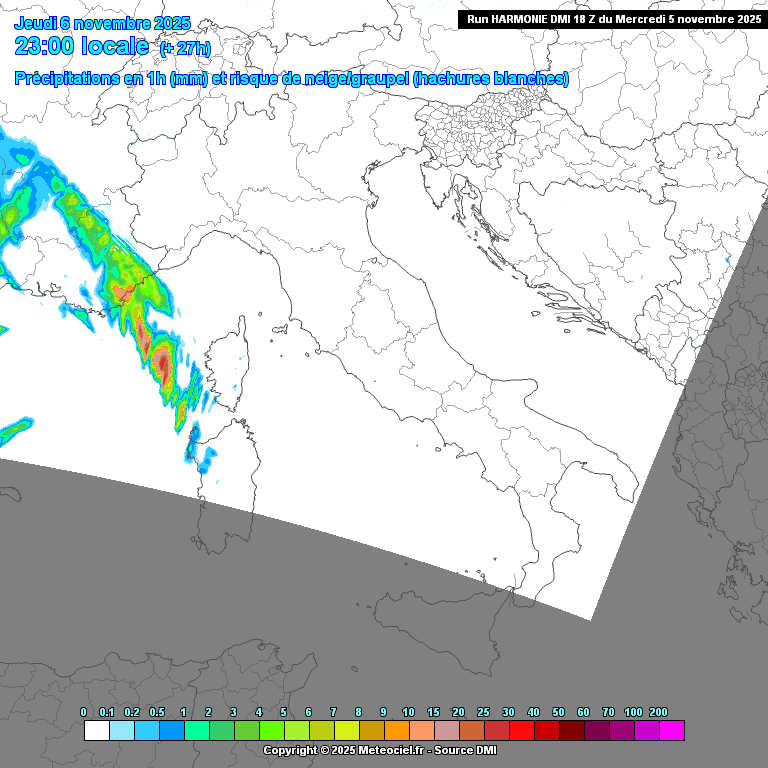Click the '23:00 locale' time heading

(x=82, y=46)
